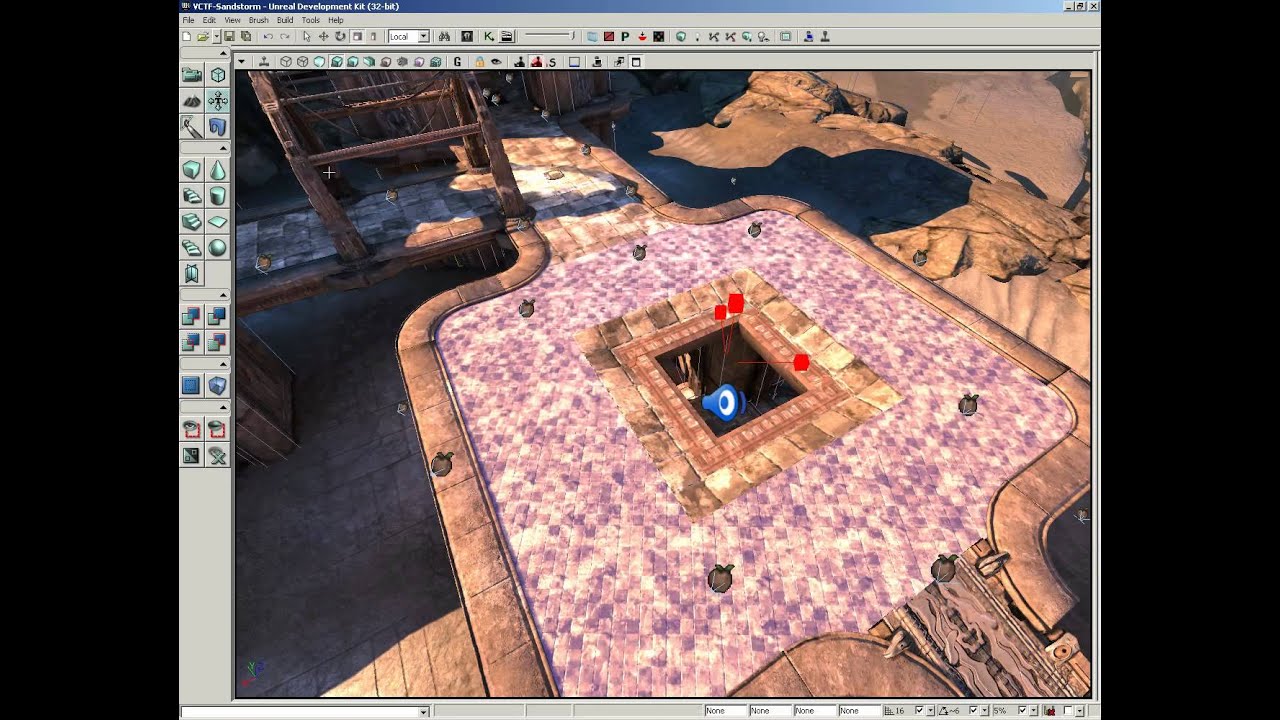Screen dimensions: 1280x720
Task: Toggle Game View 'G' button
Action: [457, 62]
